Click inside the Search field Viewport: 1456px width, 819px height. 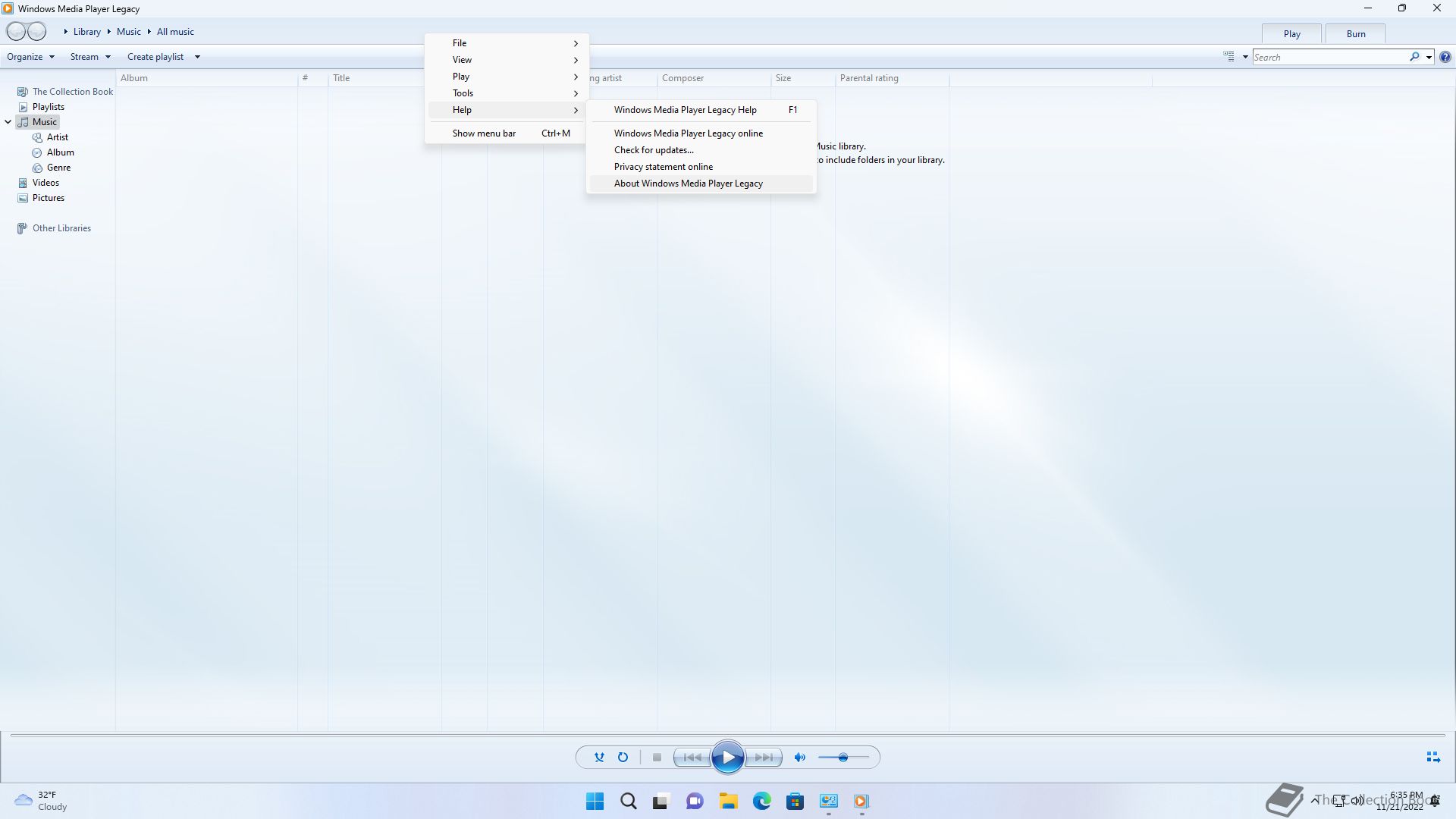pyautogui.click(x=1330, y=57)
